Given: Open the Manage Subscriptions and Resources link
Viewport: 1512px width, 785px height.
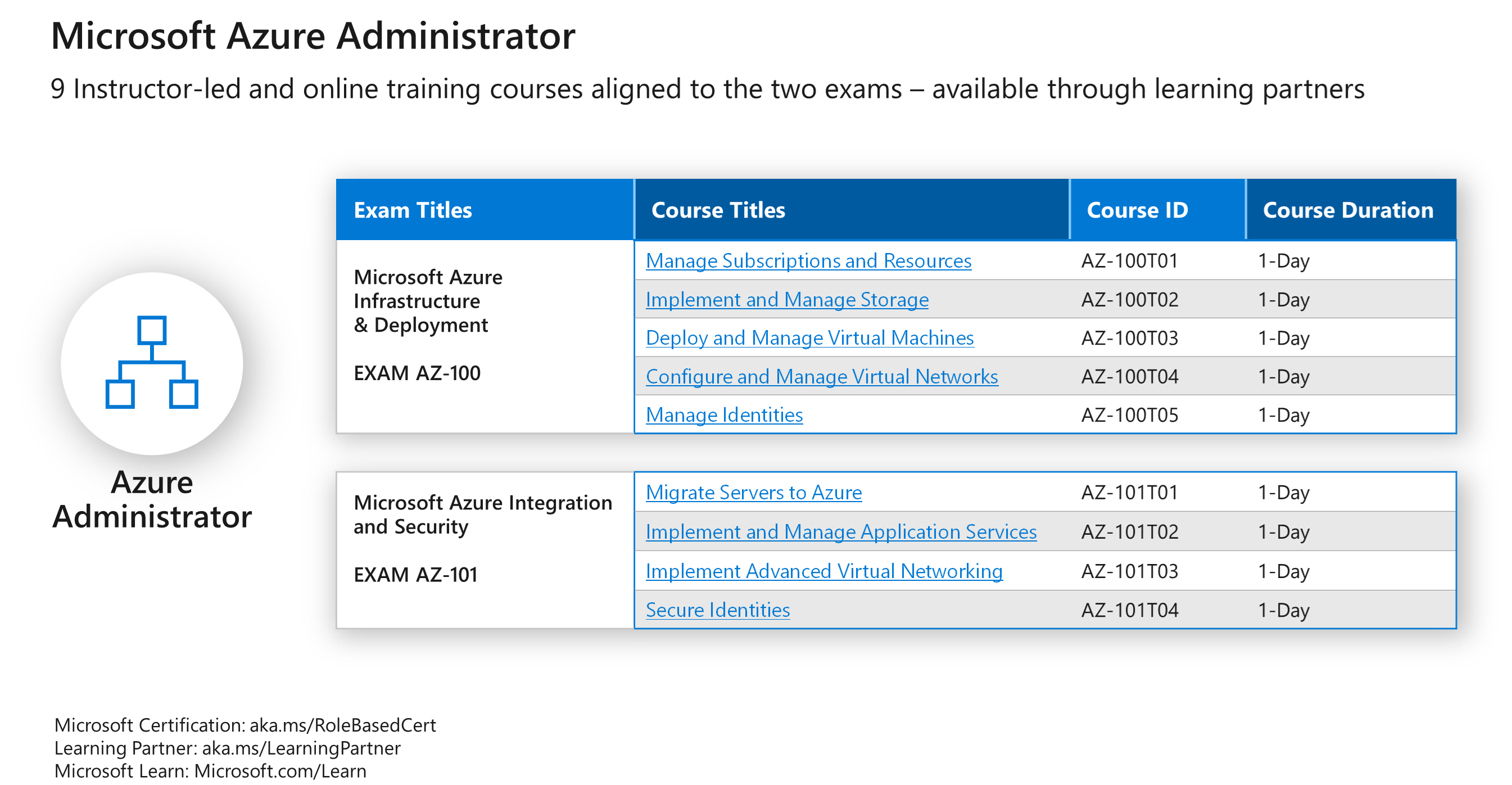Looking at the screenshot, I should coord(808,261).
